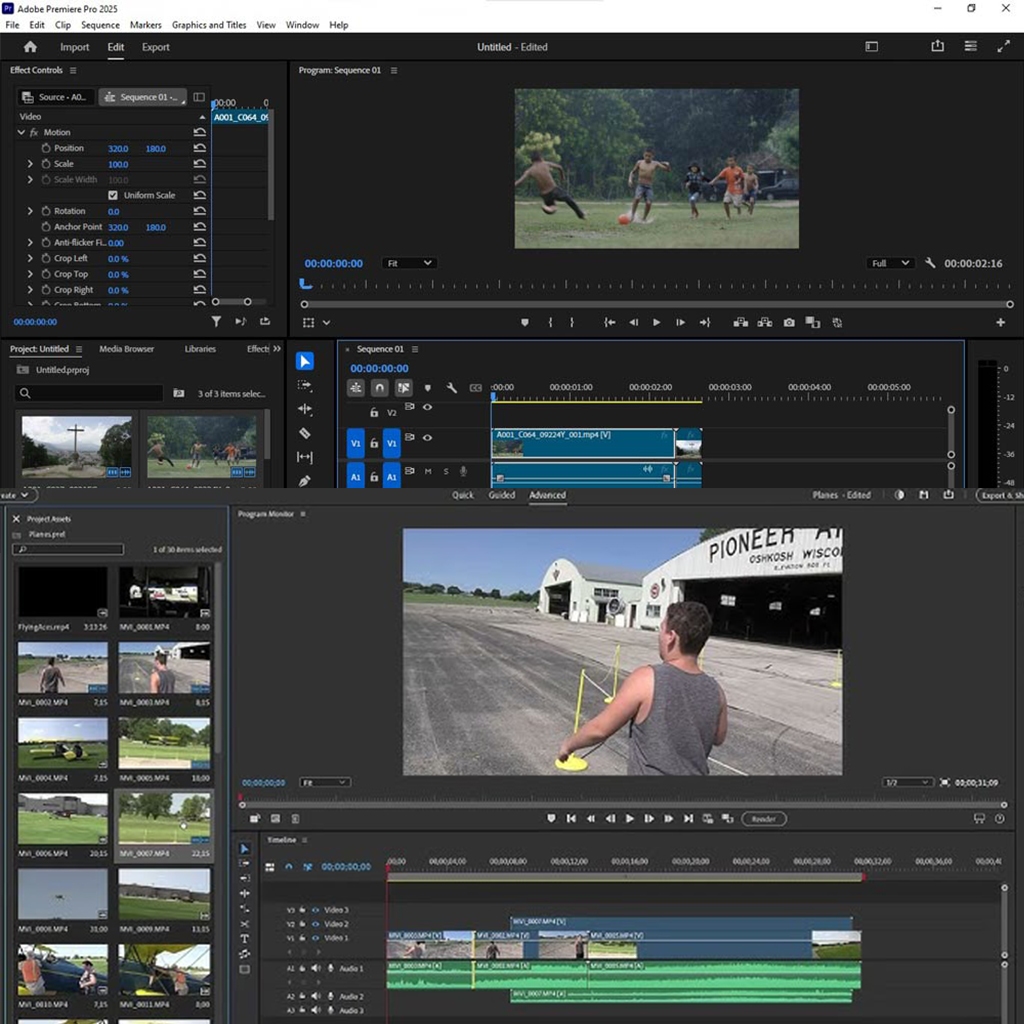
Task: Click the captions CC icon in Sequence 01 timeline
Action: 475,388
